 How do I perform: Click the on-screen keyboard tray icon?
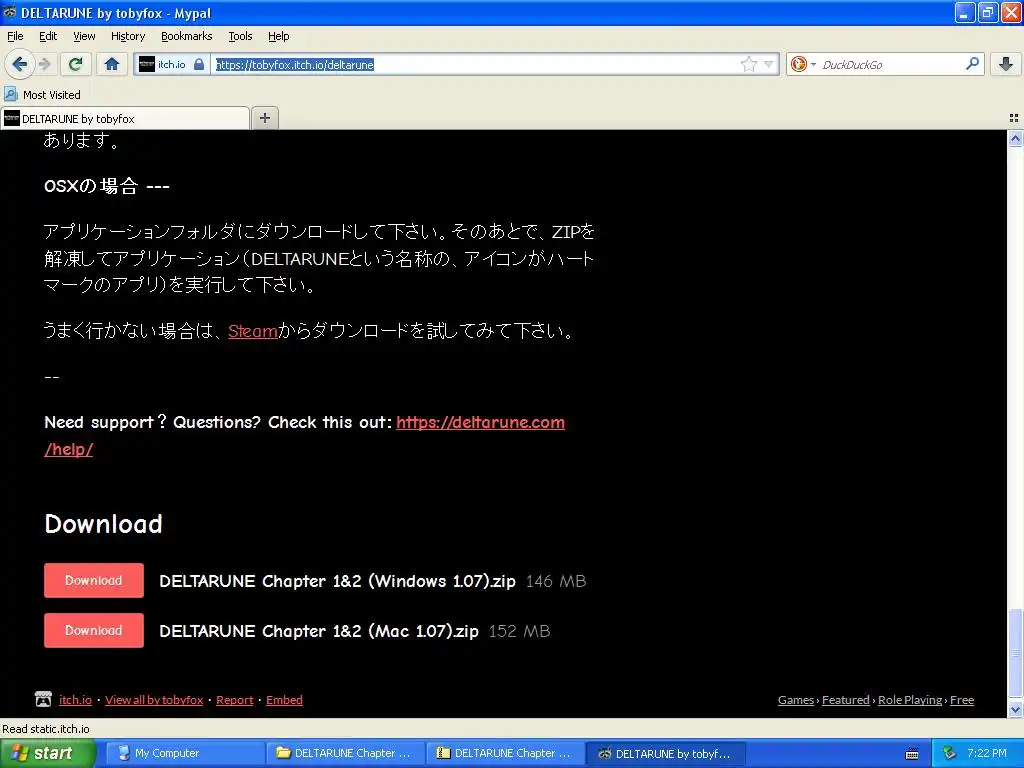(x=912, y=754)
